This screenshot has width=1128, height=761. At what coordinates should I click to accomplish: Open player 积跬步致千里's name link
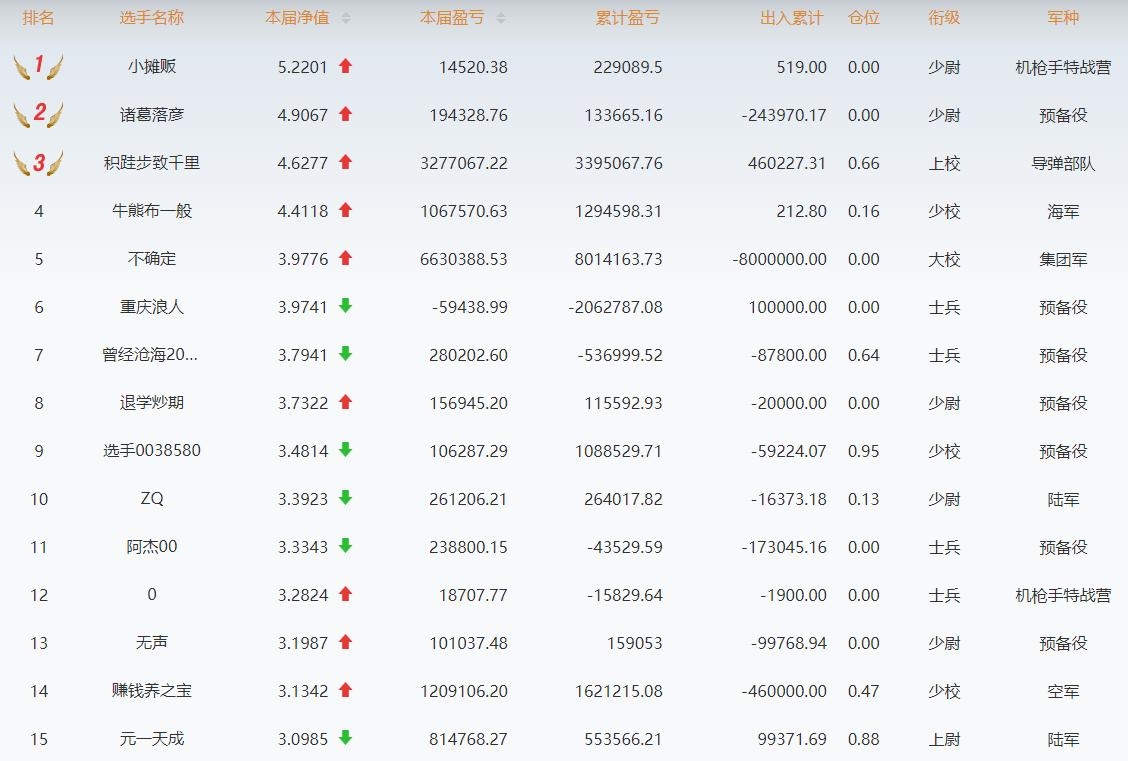pos(152,163)
